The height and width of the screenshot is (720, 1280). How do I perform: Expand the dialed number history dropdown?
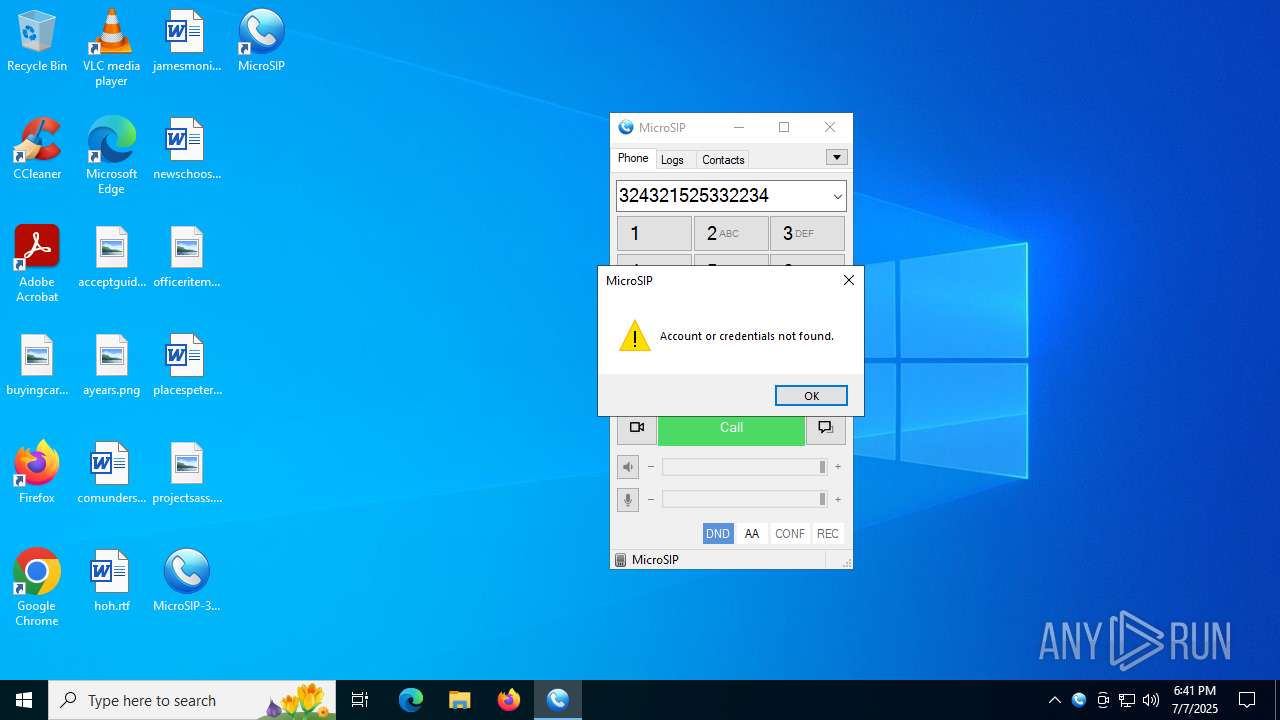coord(838,196)
